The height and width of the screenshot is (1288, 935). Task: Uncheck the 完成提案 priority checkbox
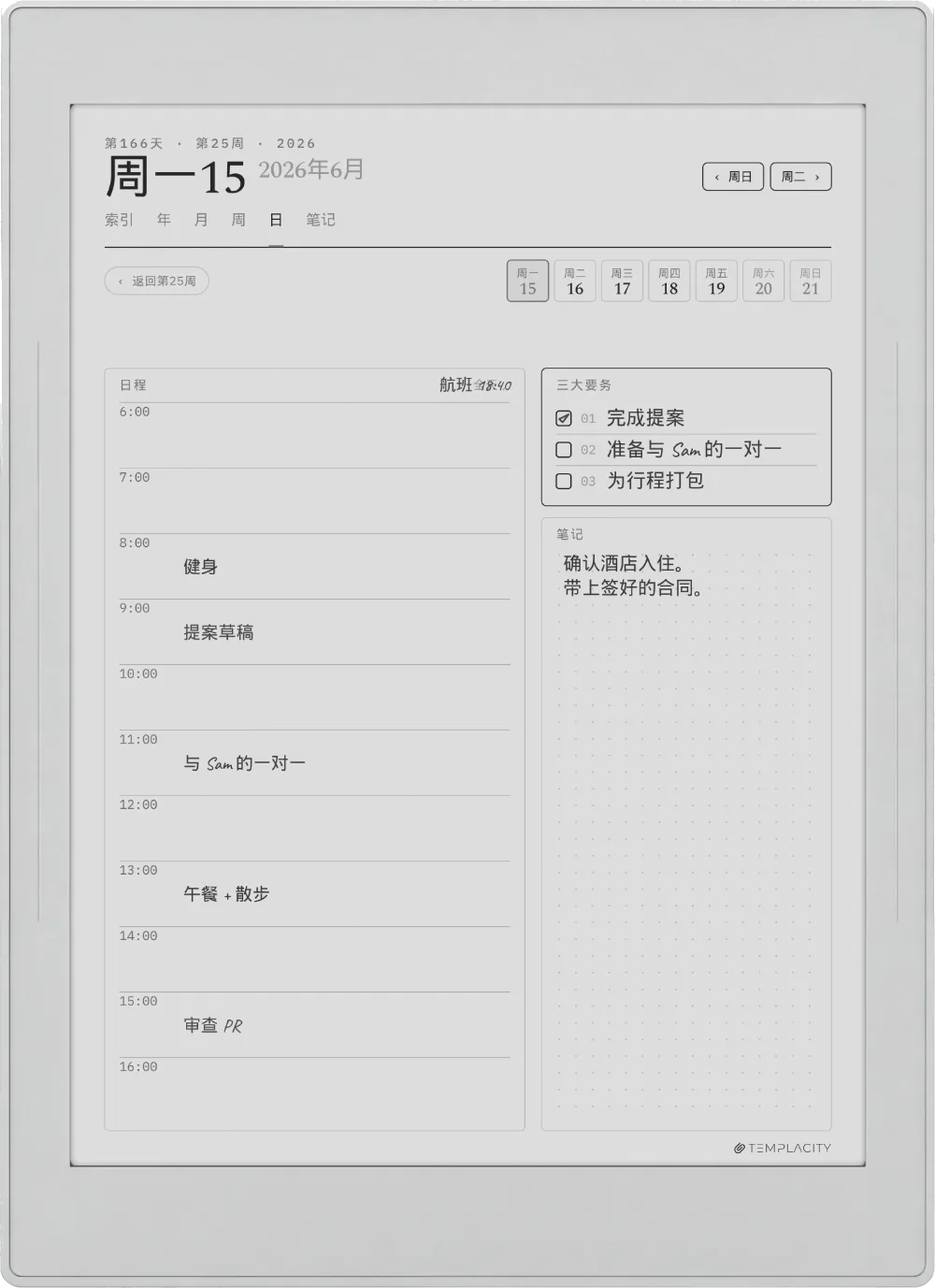(x=564, y=418)
